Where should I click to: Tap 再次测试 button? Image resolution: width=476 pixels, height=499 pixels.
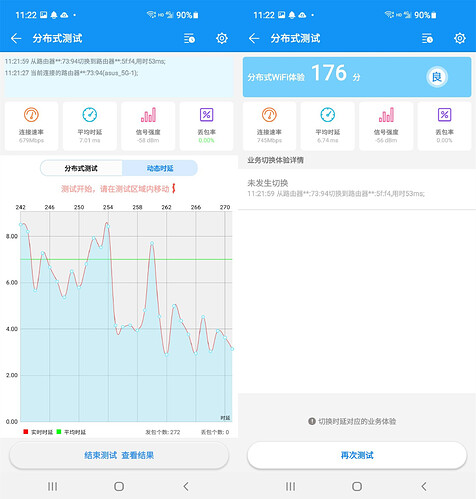coord(357,455)
